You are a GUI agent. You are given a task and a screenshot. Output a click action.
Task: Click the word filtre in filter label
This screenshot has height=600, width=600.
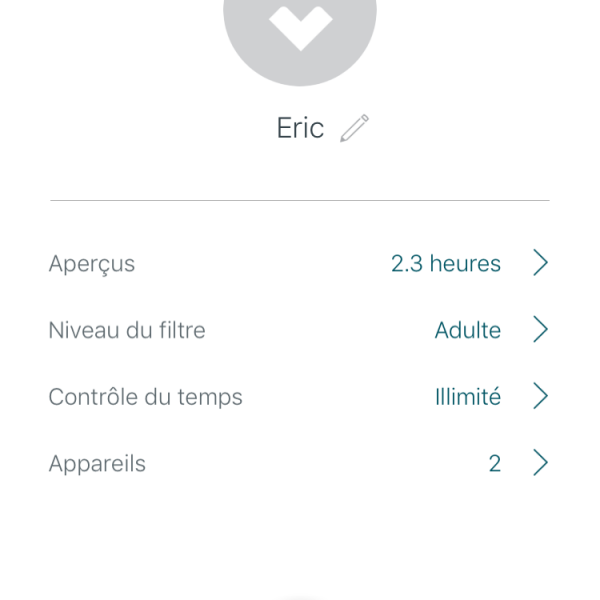(x=179, y=330)
